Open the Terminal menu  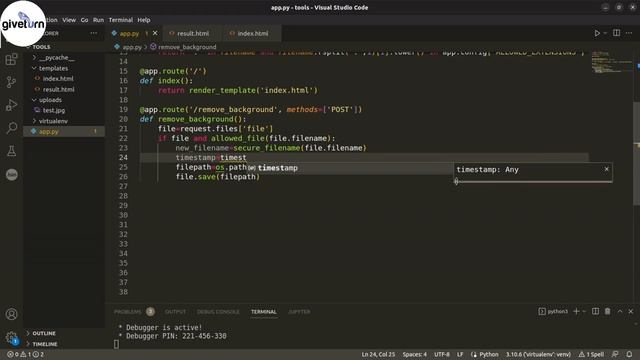[x=121, y=20]
